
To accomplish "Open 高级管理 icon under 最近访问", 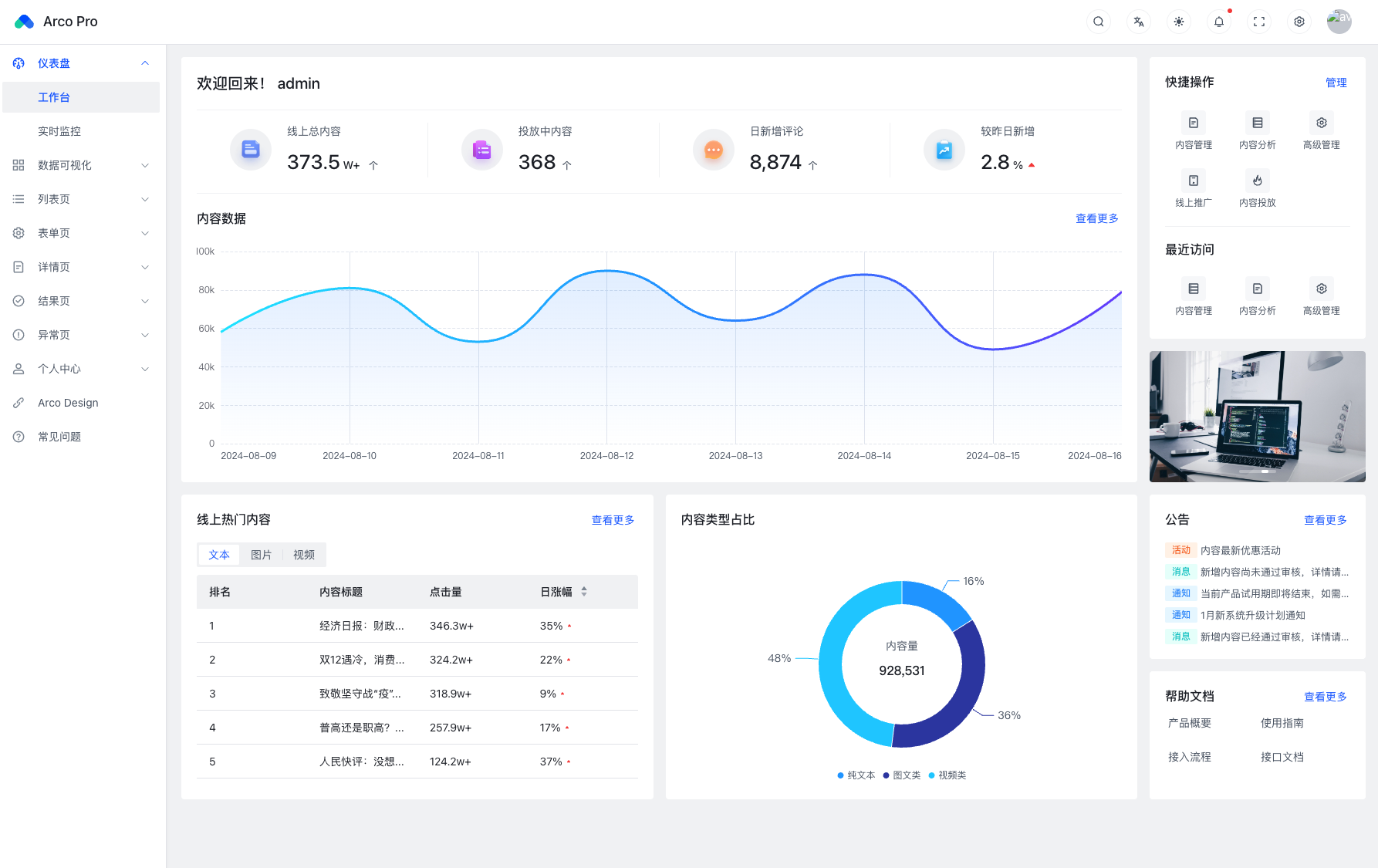I will point(1322,289).
